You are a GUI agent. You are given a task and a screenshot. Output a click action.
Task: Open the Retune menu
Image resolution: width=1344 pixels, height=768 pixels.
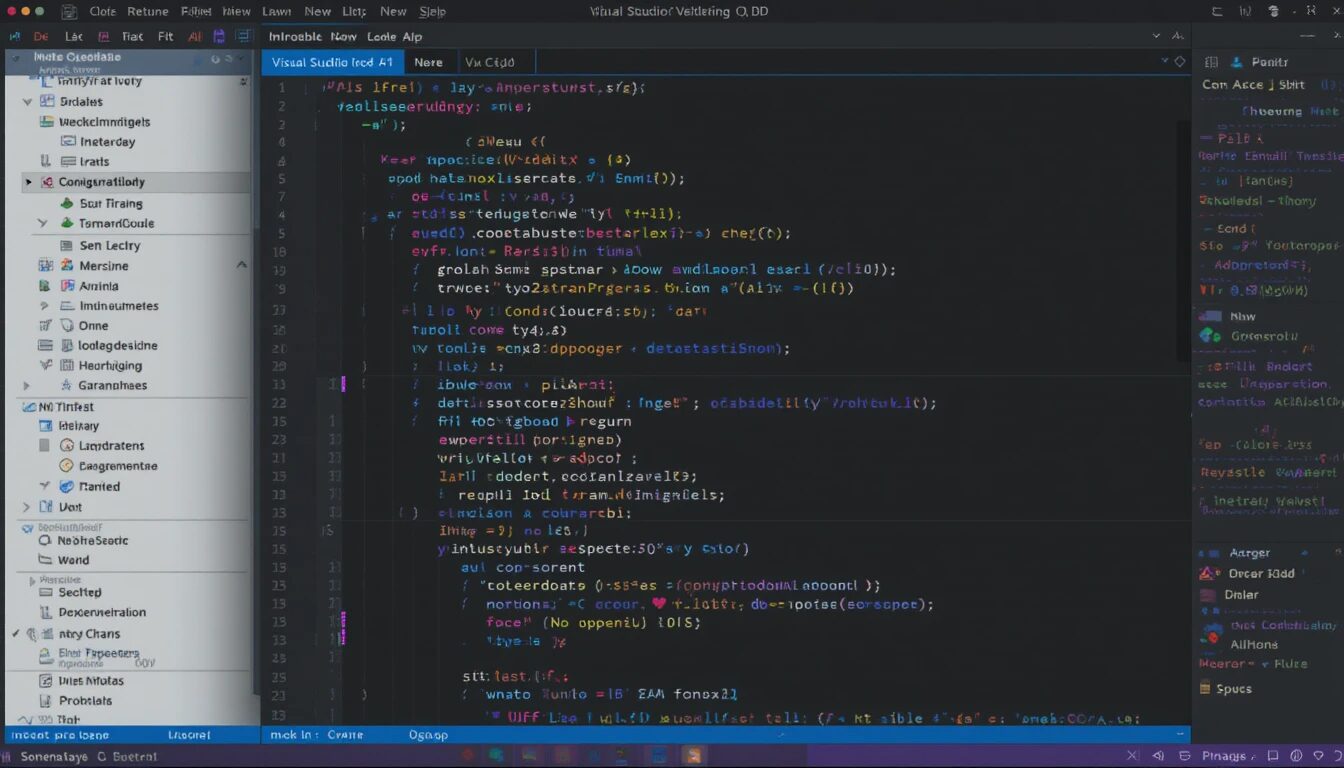click(147, 11)
